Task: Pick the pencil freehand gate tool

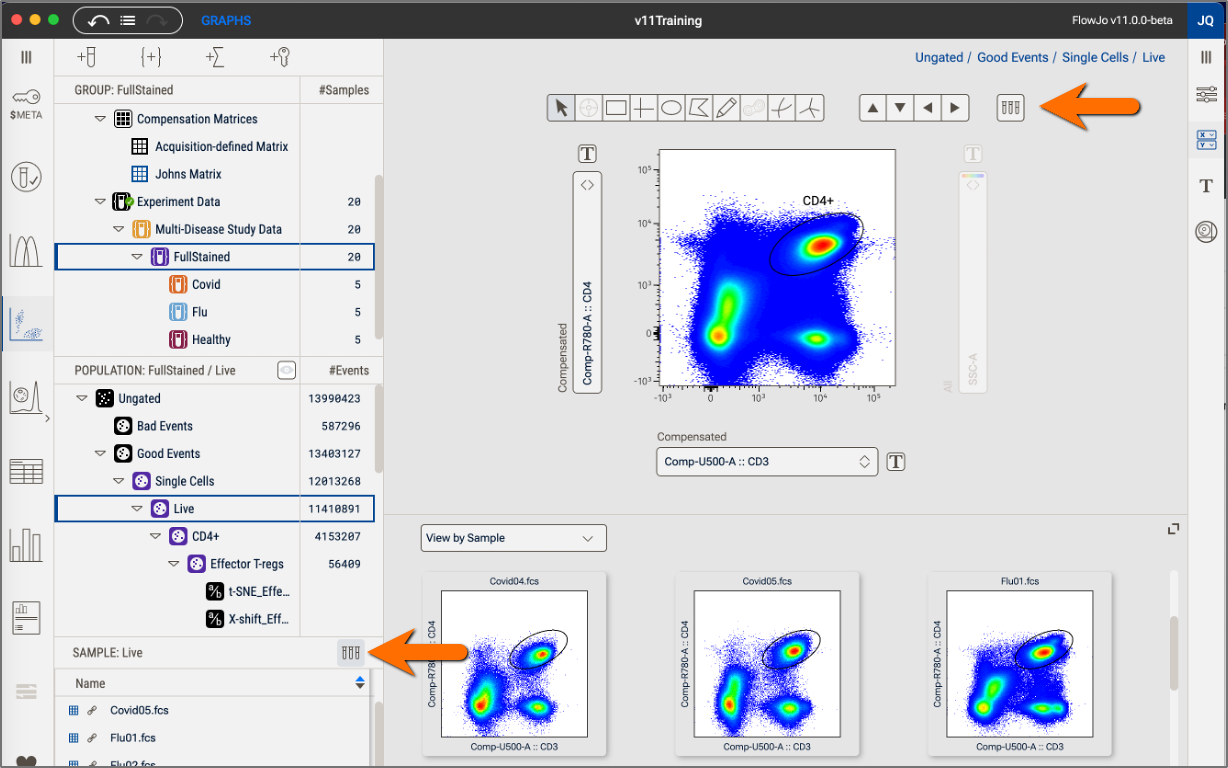Action: 727,108
